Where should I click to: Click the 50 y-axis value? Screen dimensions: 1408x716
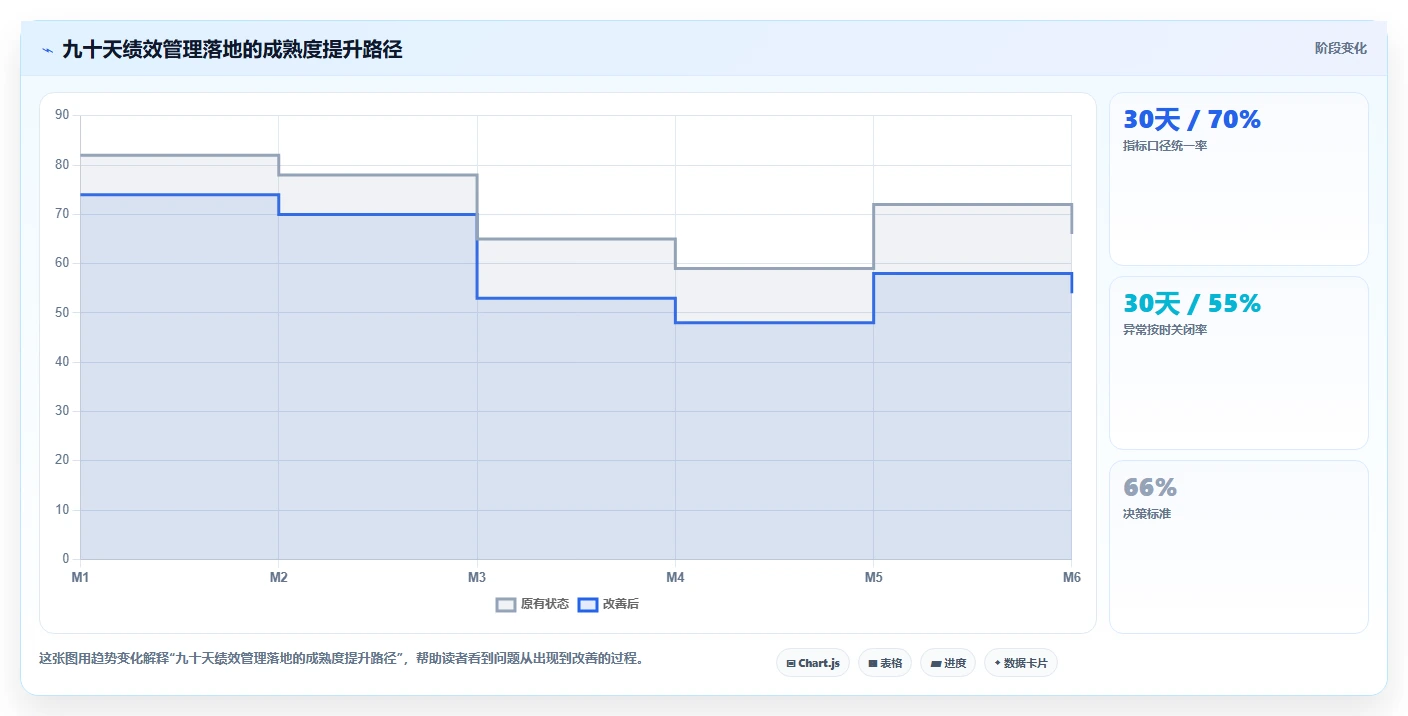pos(62,312)
